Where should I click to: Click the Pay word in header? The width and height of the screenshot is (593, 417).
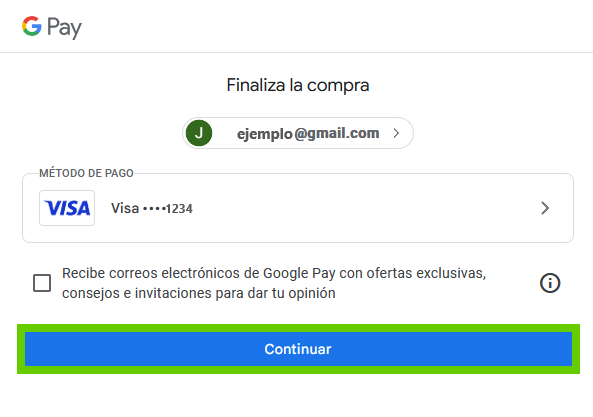tap(64, 28)
